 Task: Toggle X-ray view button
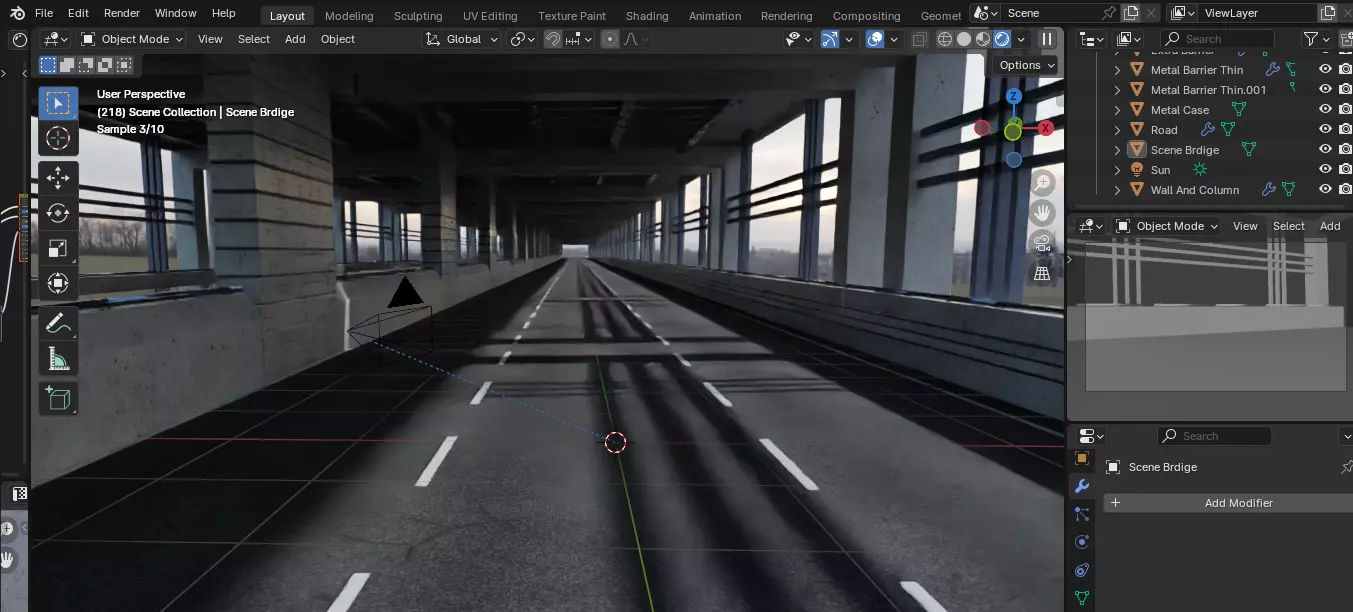920,39
